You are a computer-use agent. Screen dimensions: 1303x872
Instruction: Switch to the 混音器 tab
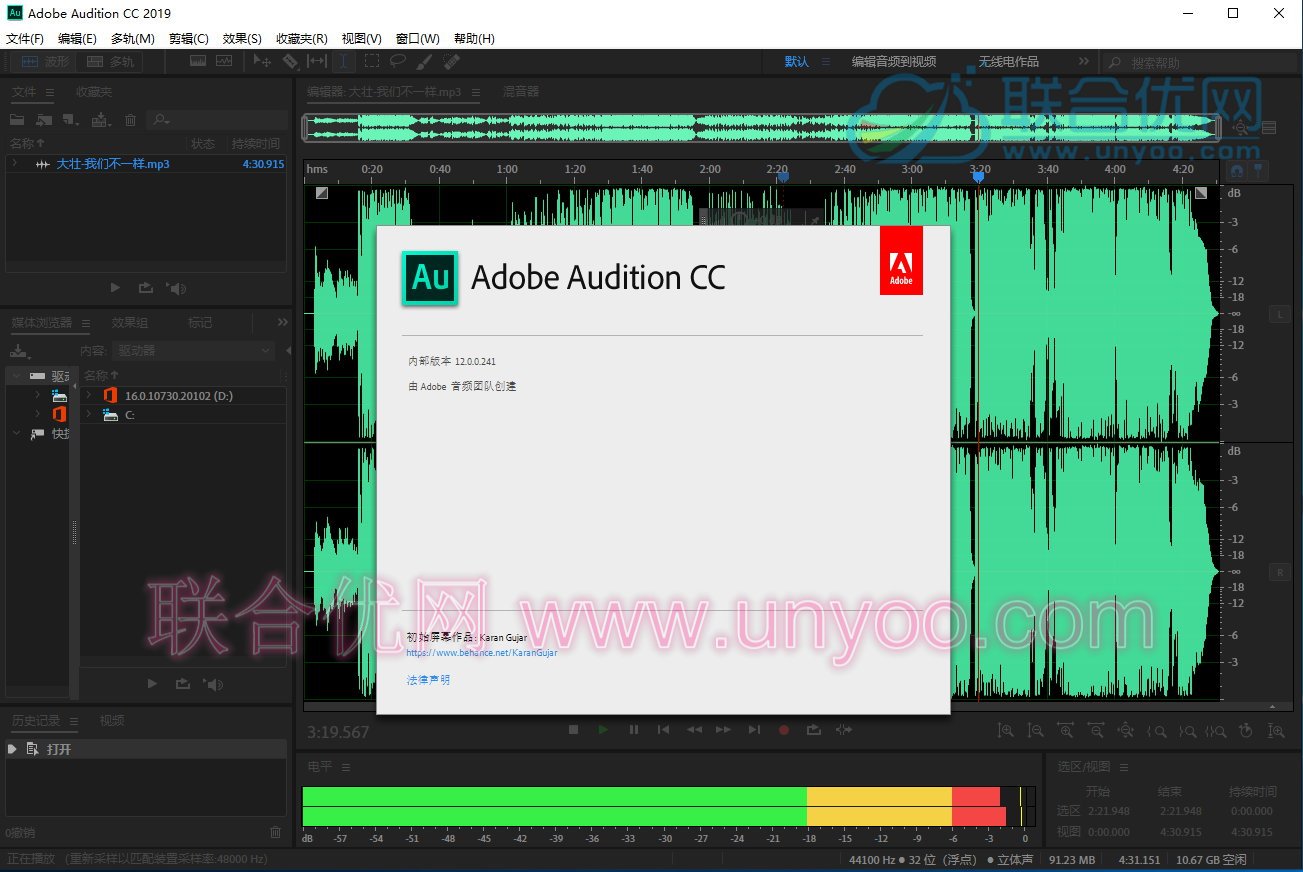click(x=520, y=91)
